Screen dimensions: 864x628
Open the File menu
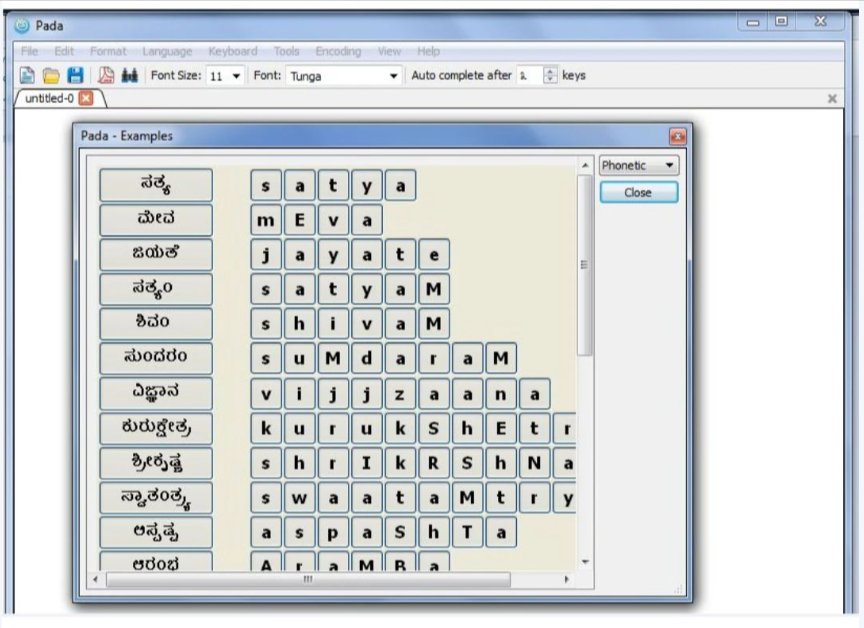(x=29, y=51)
